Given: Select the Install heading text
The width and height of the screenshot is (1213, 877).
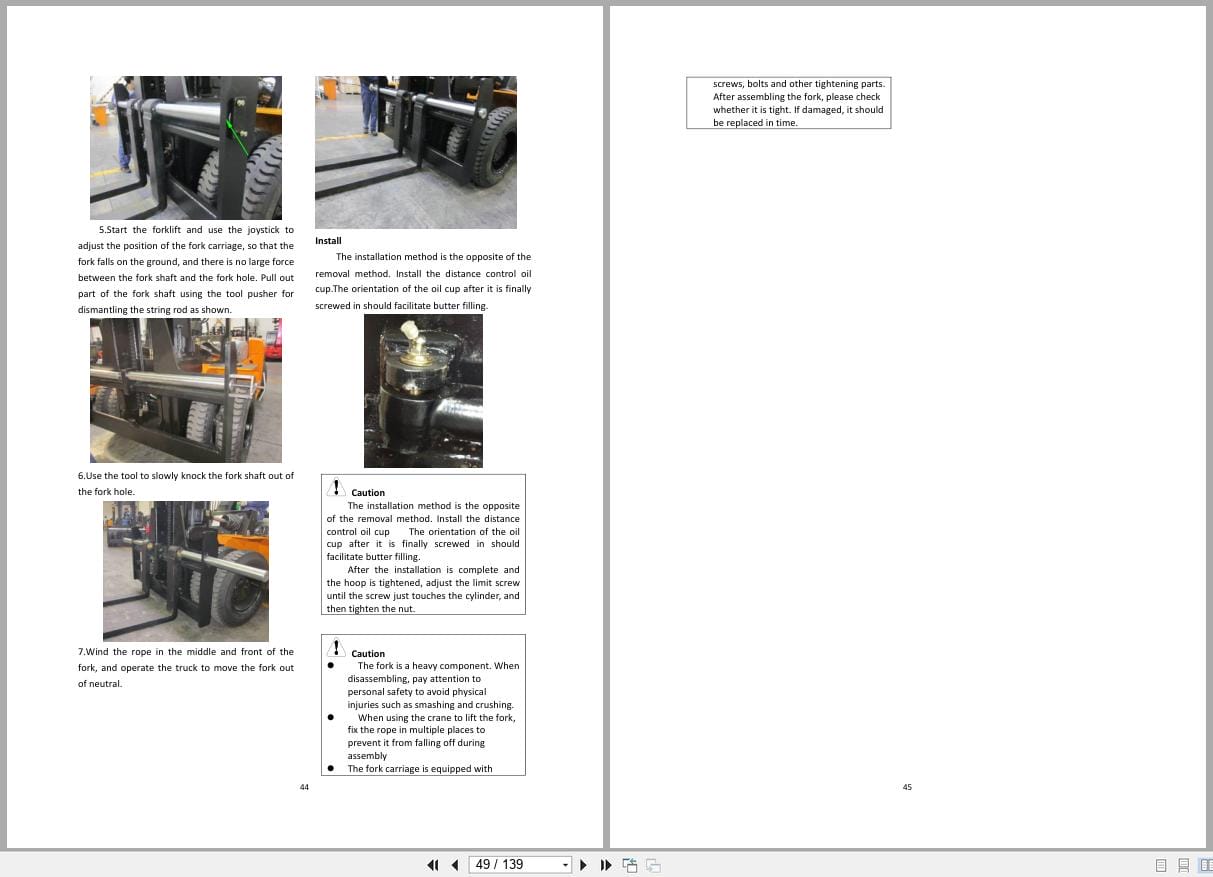Looking at the screenshot, I should pyautogui.click(x=328, y=241).
